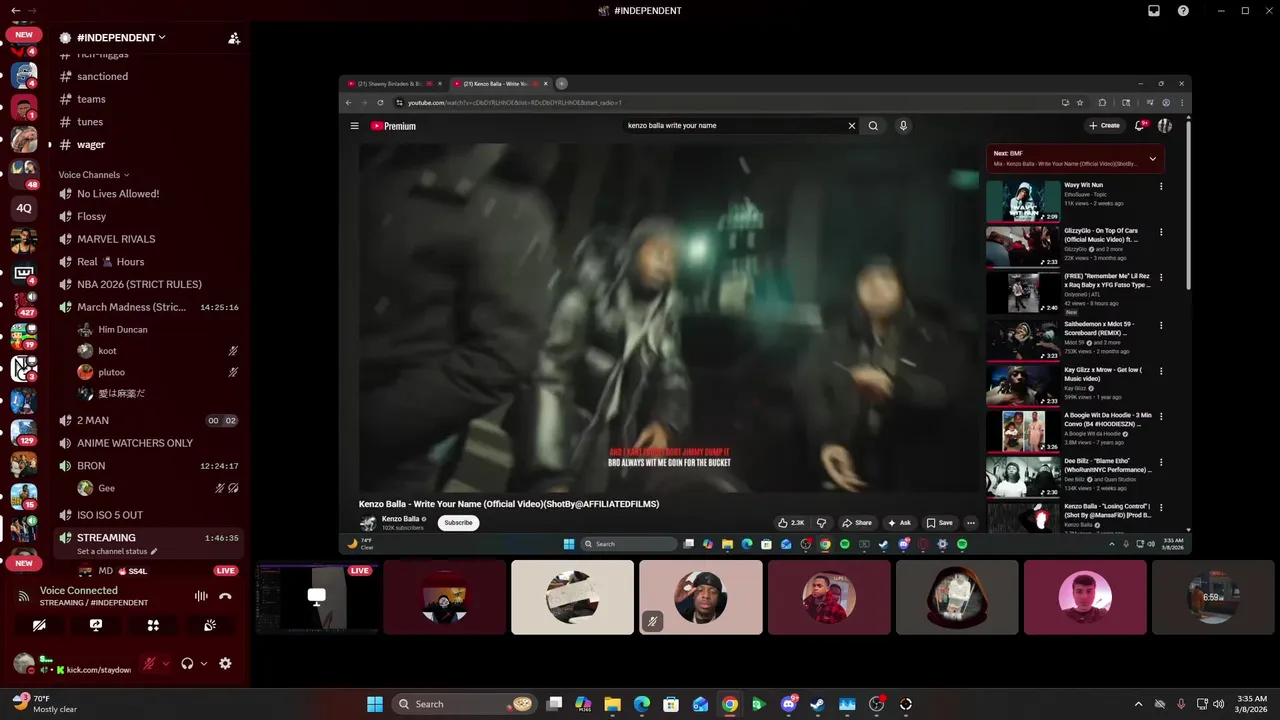Click the voice connection signal icon
Image resolution: width=1280 pixels, height=720 pixels.
click(23, 596)
